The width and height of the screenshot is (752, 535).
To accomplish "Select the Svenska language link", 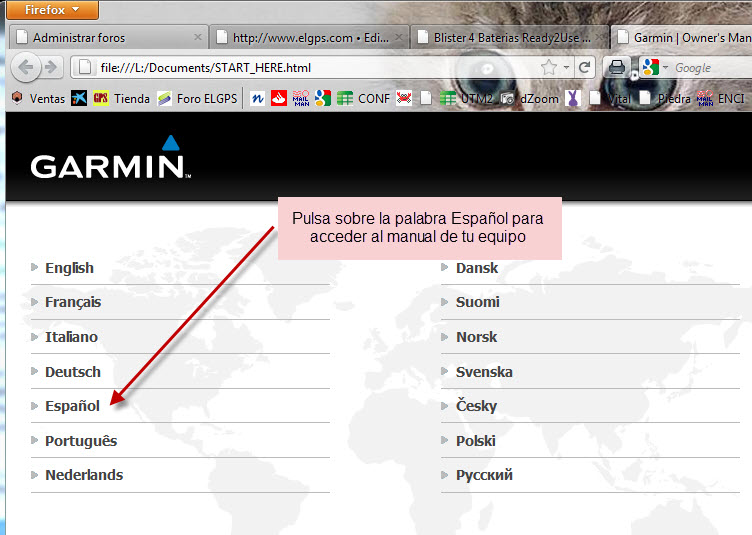I will tap(484, 372).
